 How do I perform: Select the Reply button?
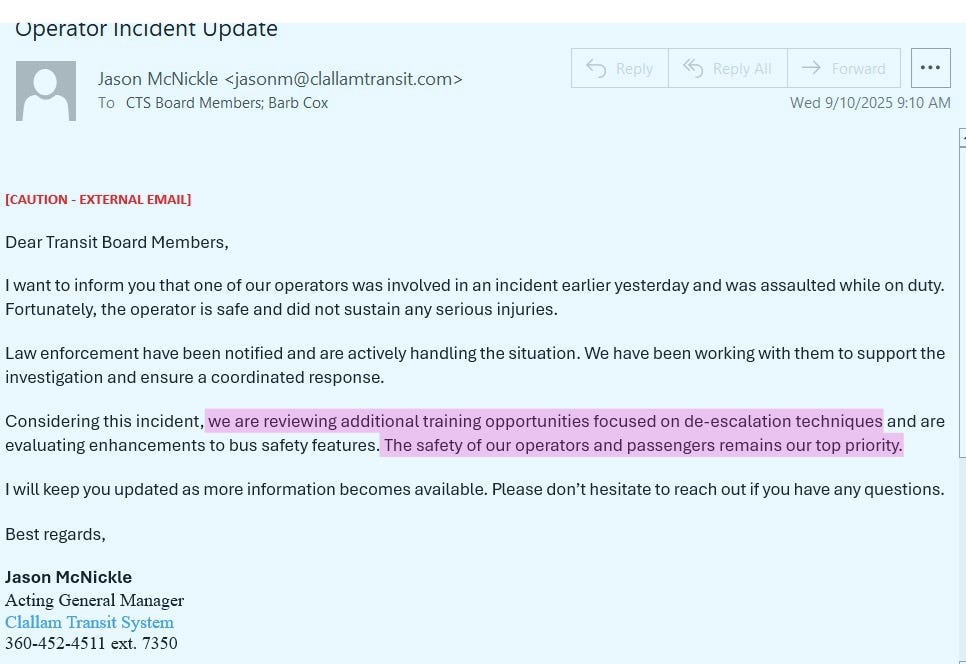619,68
